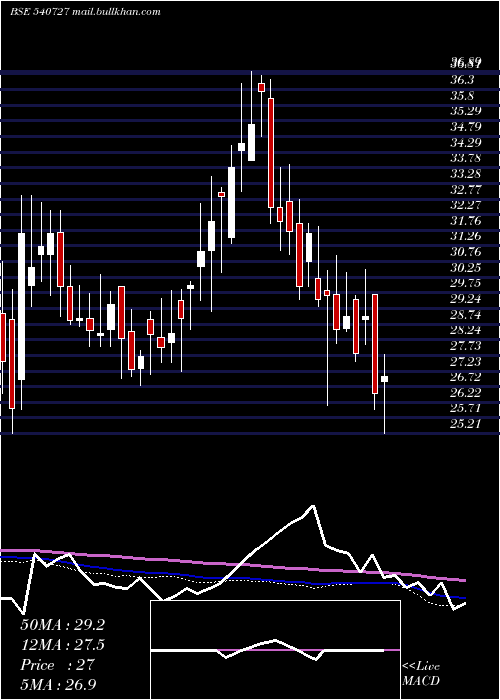
Task: Select the 26.72 price axis label
Action: click(466, 377)
